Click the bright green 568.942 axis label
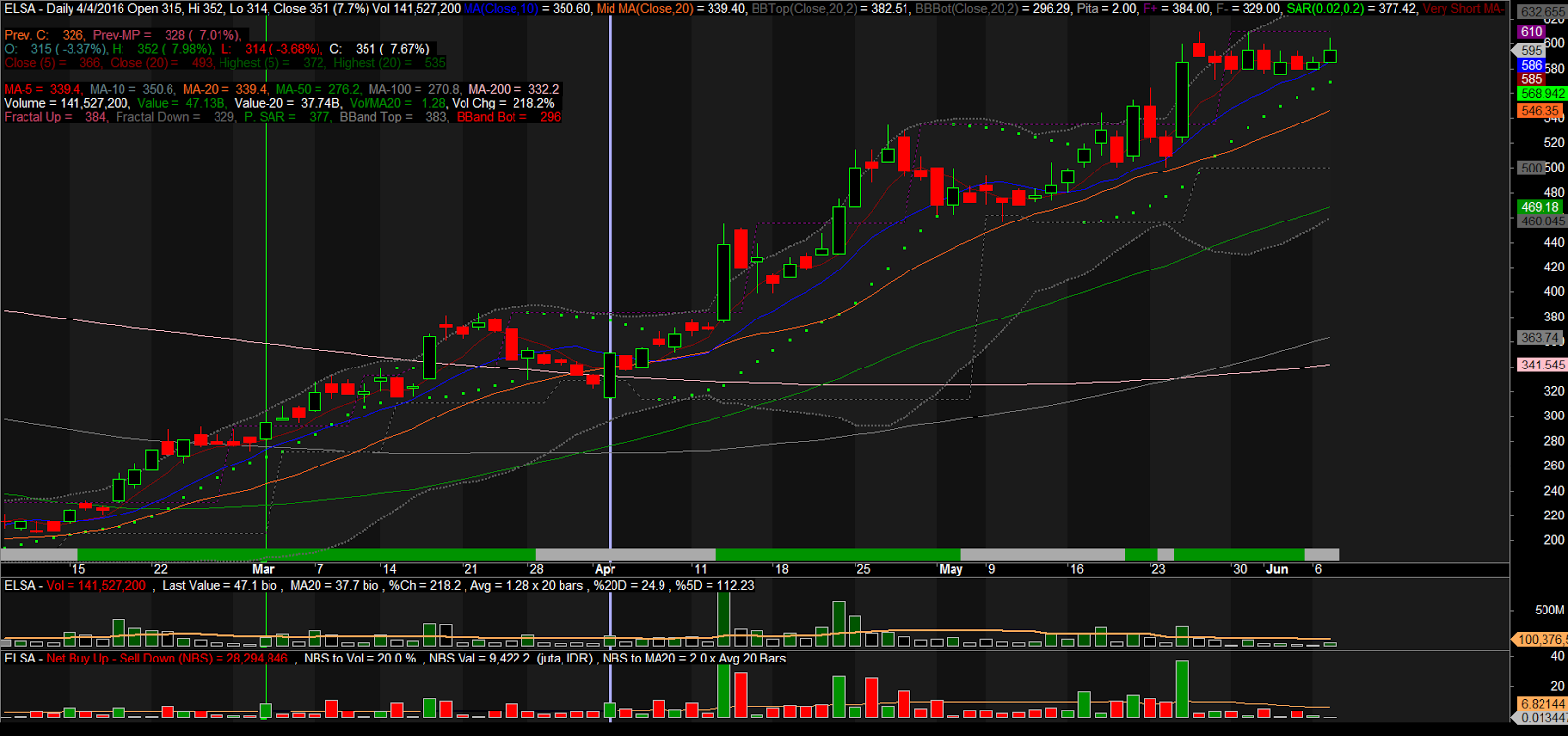 [x=1543, y=94]
